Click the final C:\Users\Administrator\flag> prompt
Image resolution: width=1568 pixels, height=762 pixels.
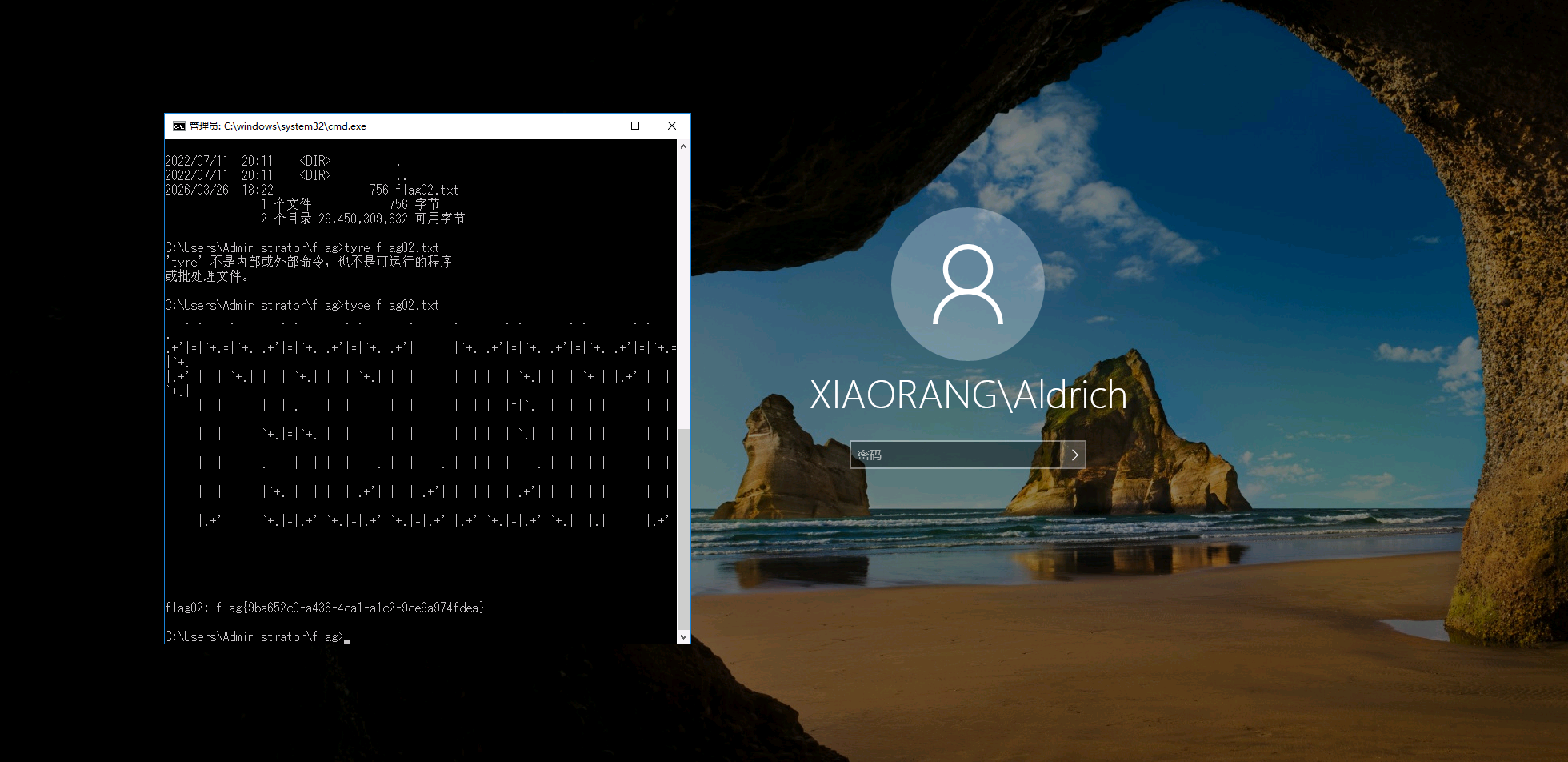(x=254, y=637)
